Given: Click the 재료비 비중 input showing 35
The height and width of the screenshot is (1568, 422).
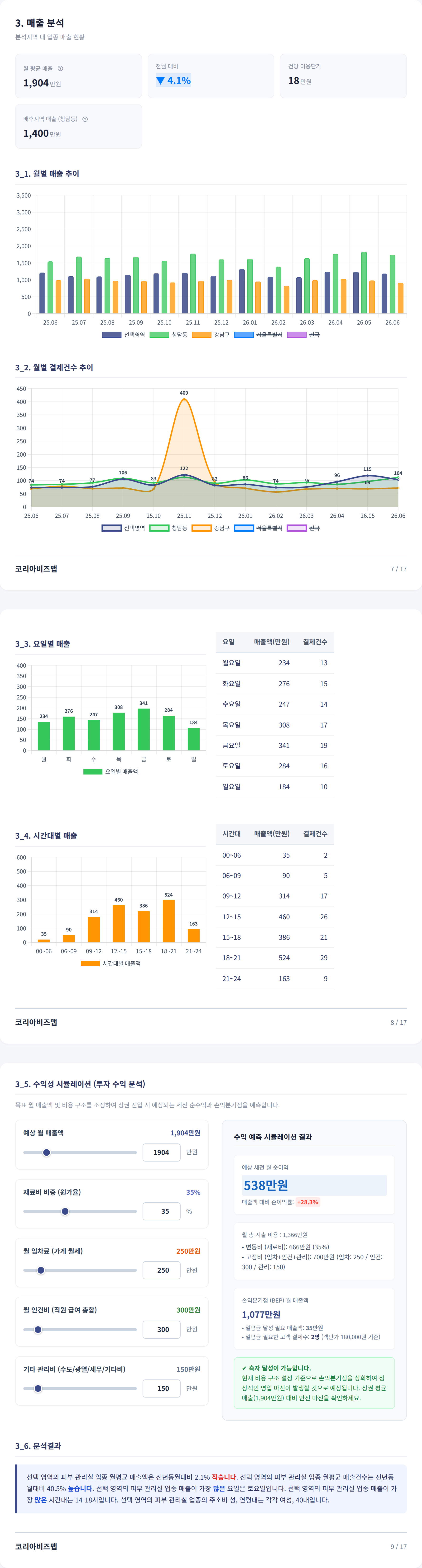Looking at the screenshot, I should tap(161, 1211).
